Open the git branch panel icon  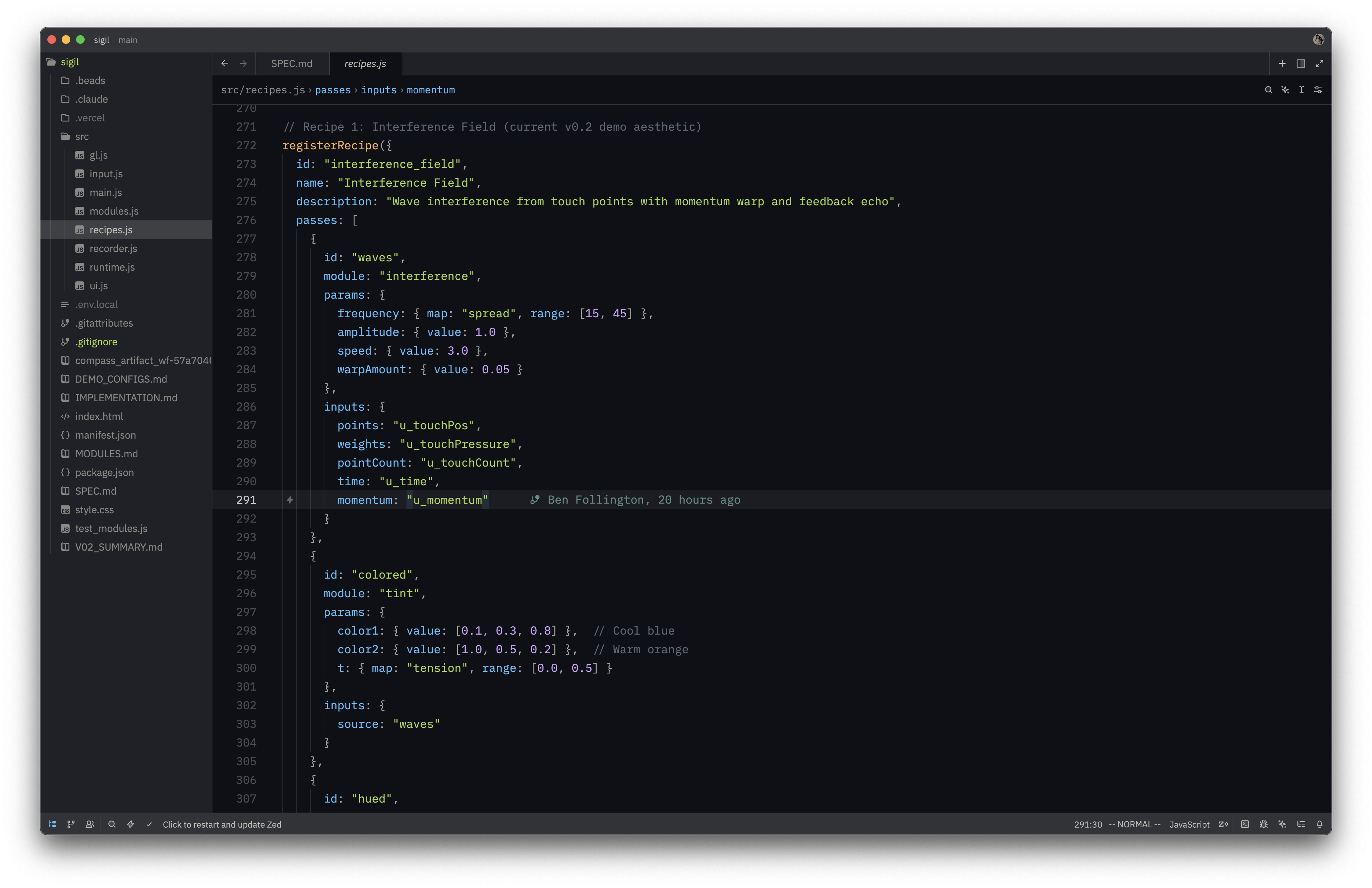71,824
